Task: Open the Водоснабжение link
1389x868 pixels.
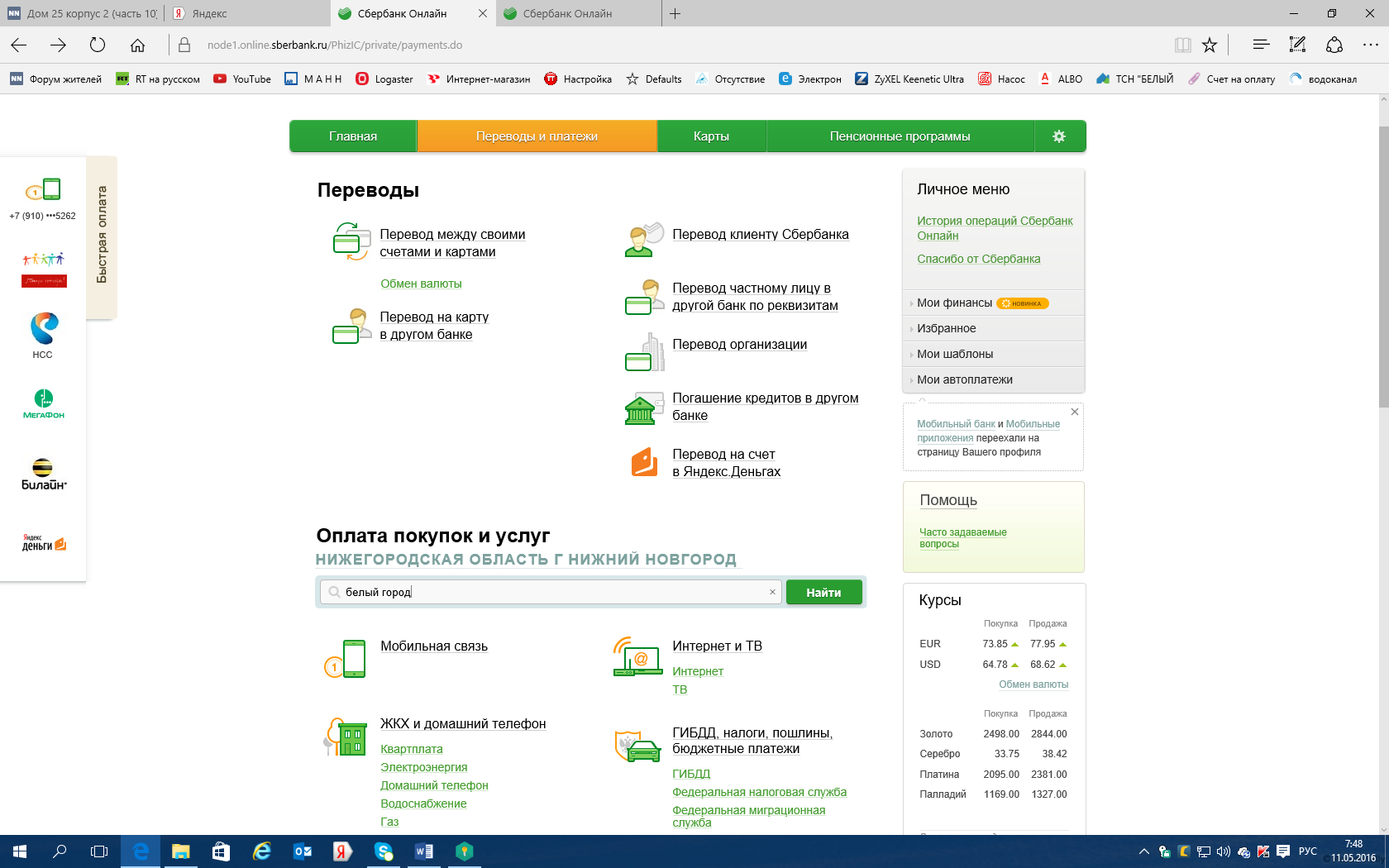Action: 423,804
